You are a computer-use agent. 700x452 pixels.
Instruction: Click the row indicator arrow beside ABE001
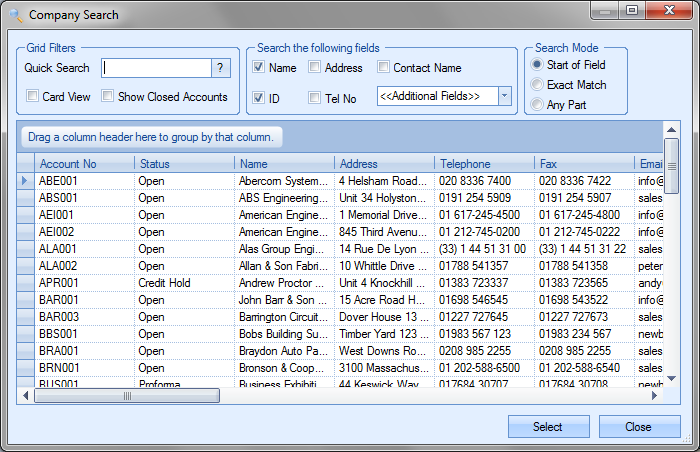[25, 181]
